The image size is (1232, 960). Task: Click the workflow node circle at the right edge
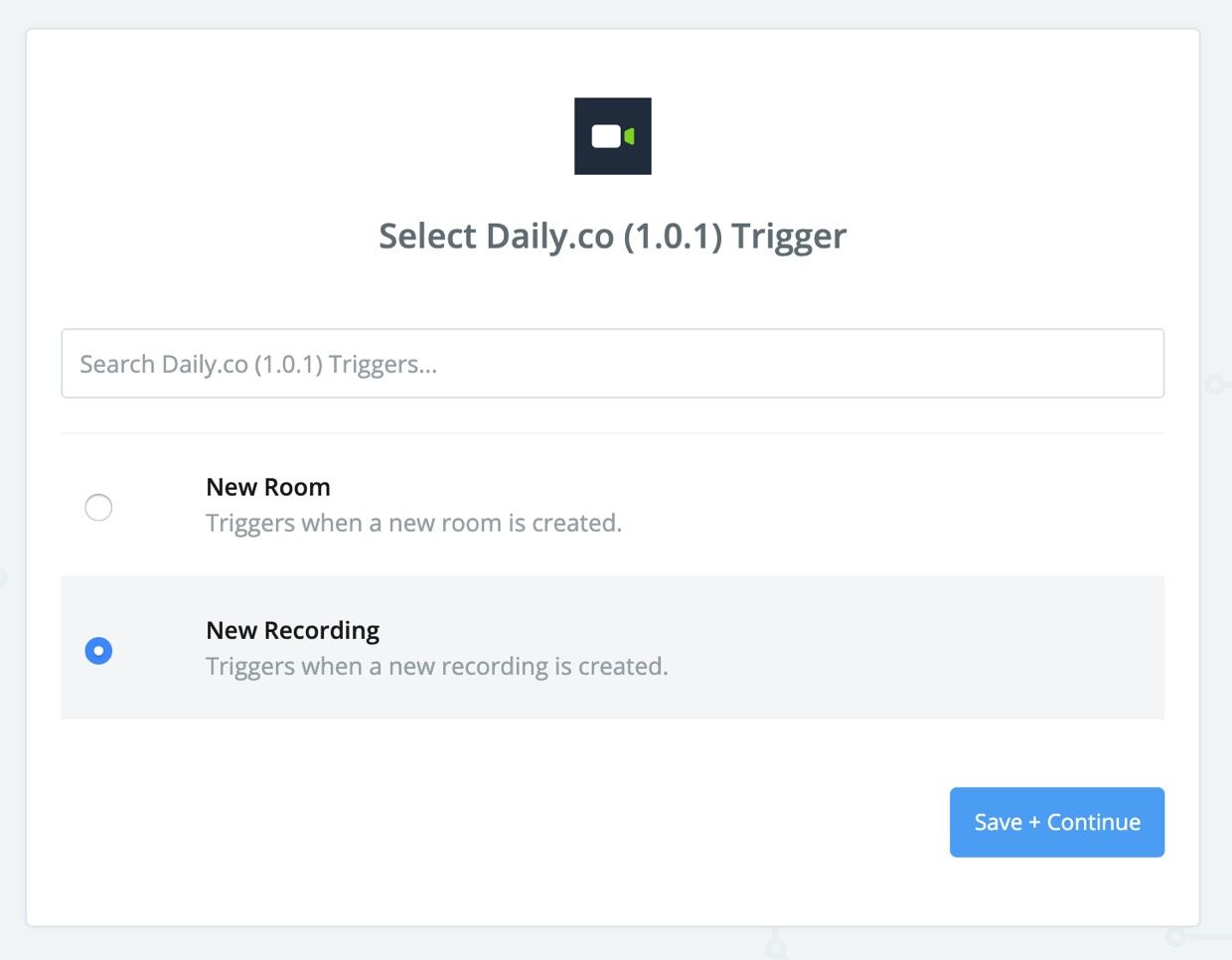1214,384
